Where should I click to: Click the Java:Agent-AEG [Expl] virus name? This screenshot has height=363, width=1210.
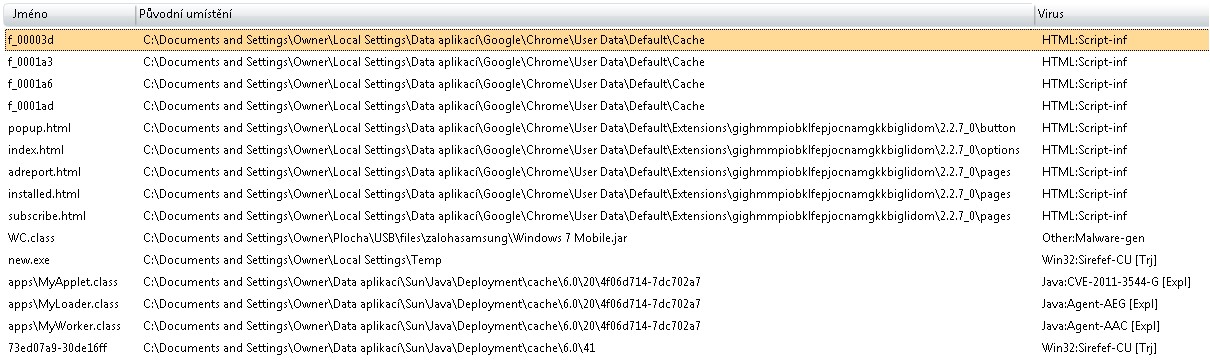pos(1101,304)
